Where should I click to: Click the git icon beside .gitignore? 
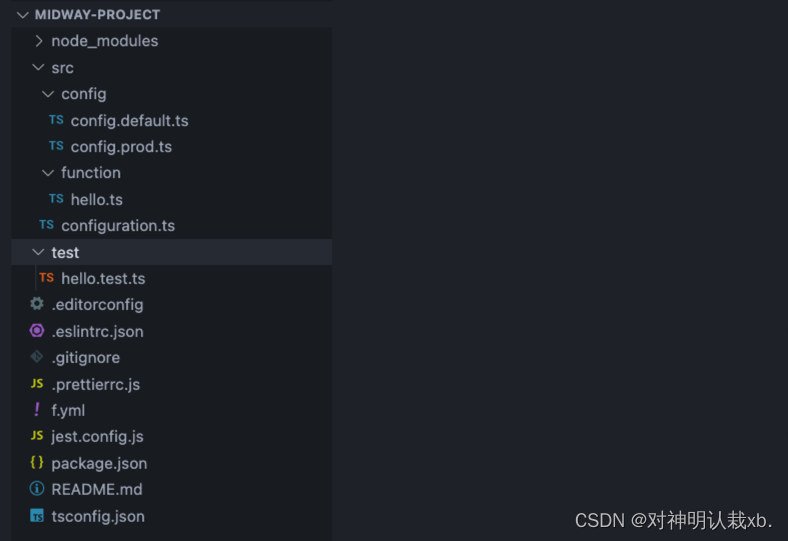point(37,357)
